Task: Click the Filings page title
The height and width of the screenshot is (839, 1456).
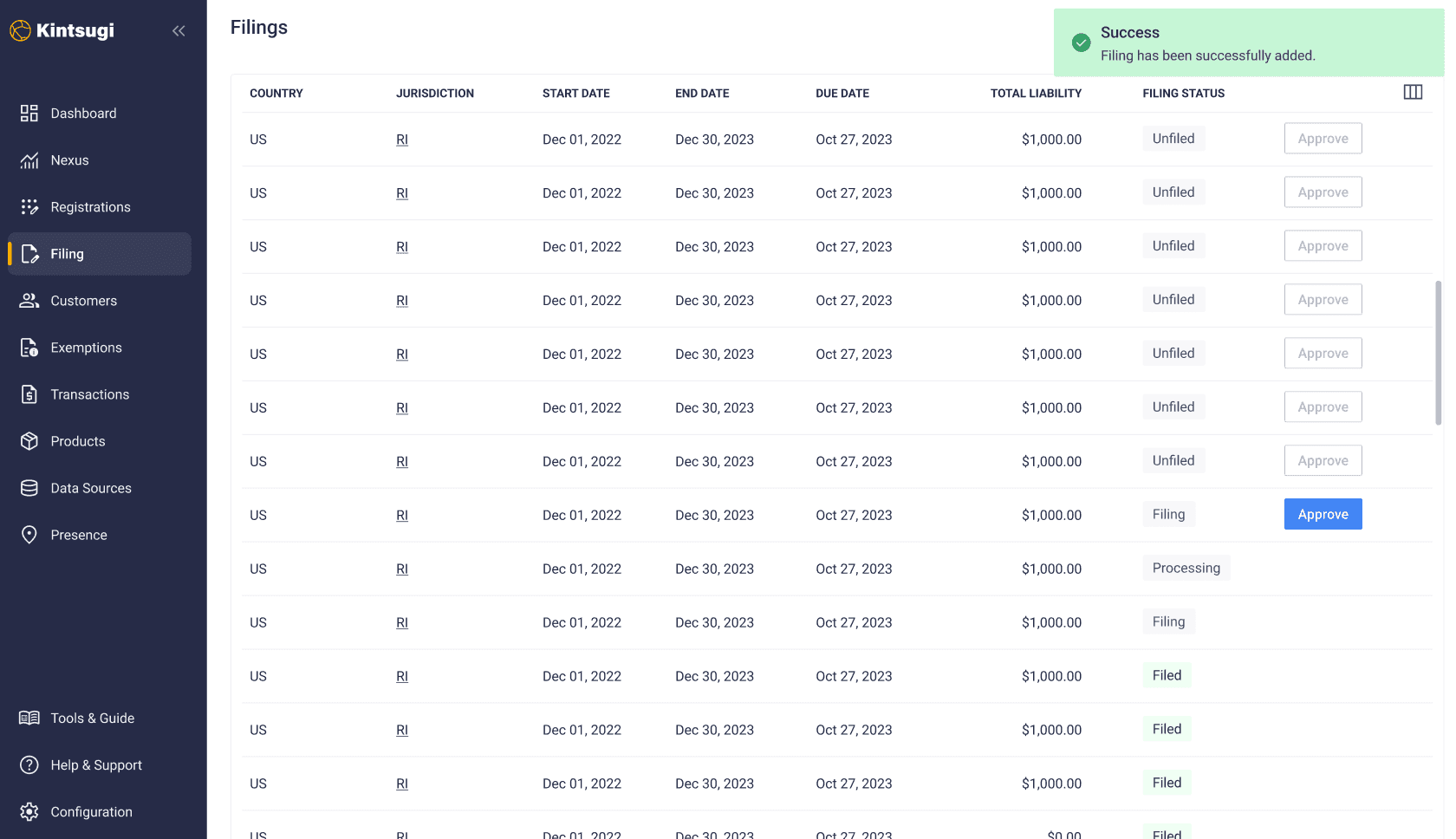Action: (x=259, y=28)
